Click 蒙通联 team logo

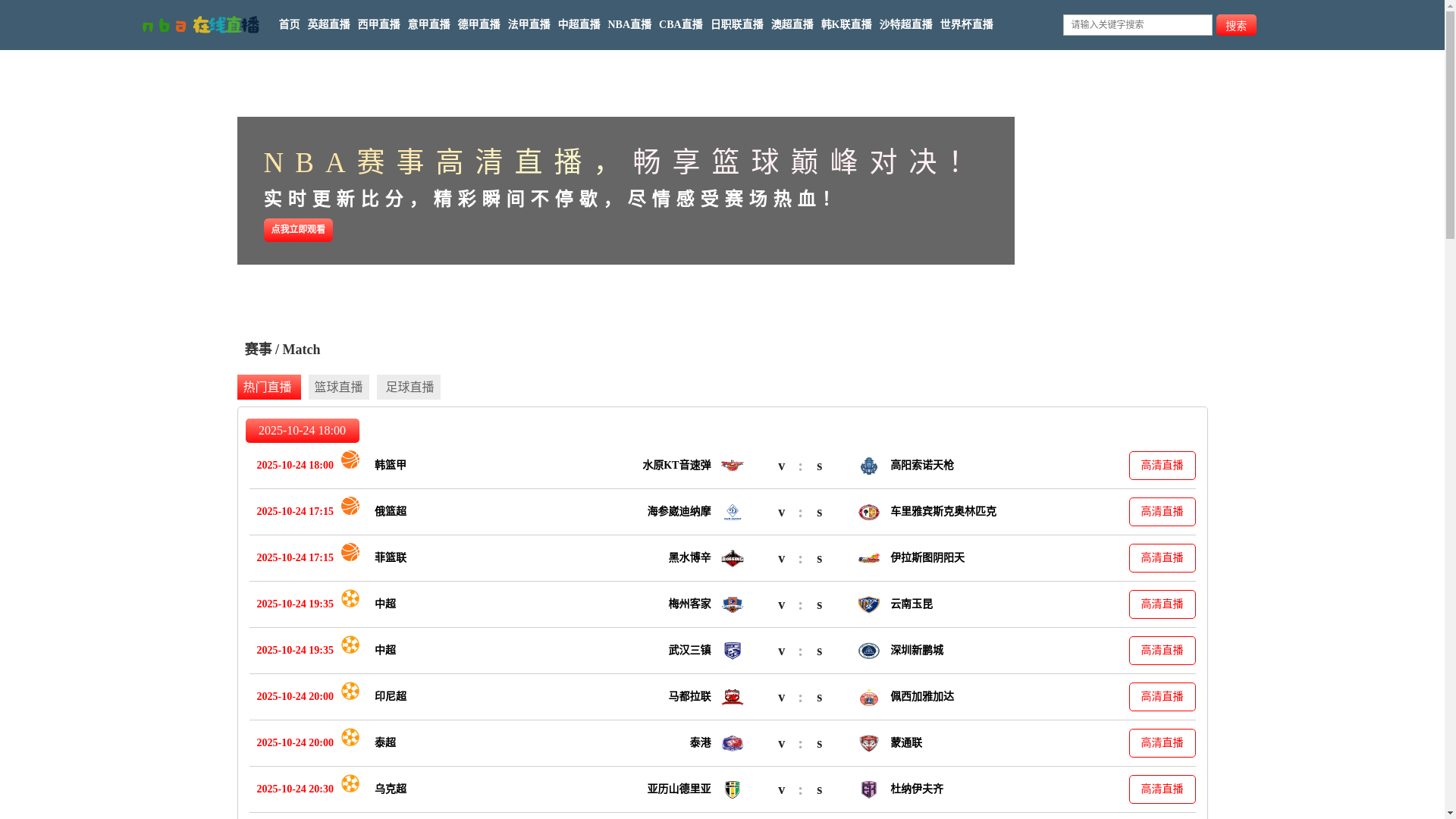(868, 743)
